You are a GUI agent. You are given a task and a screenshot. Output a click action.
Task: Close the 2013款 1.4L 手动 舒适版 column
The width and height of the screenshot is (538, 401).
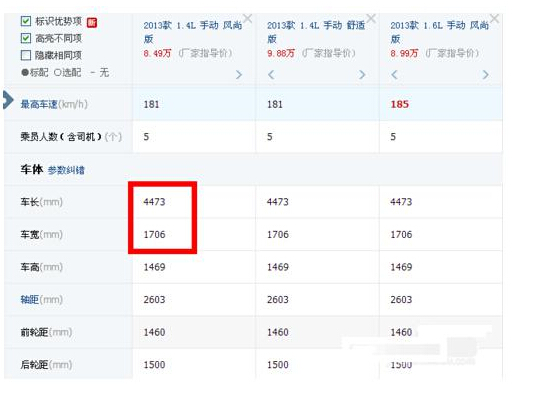tap(371, 18)
